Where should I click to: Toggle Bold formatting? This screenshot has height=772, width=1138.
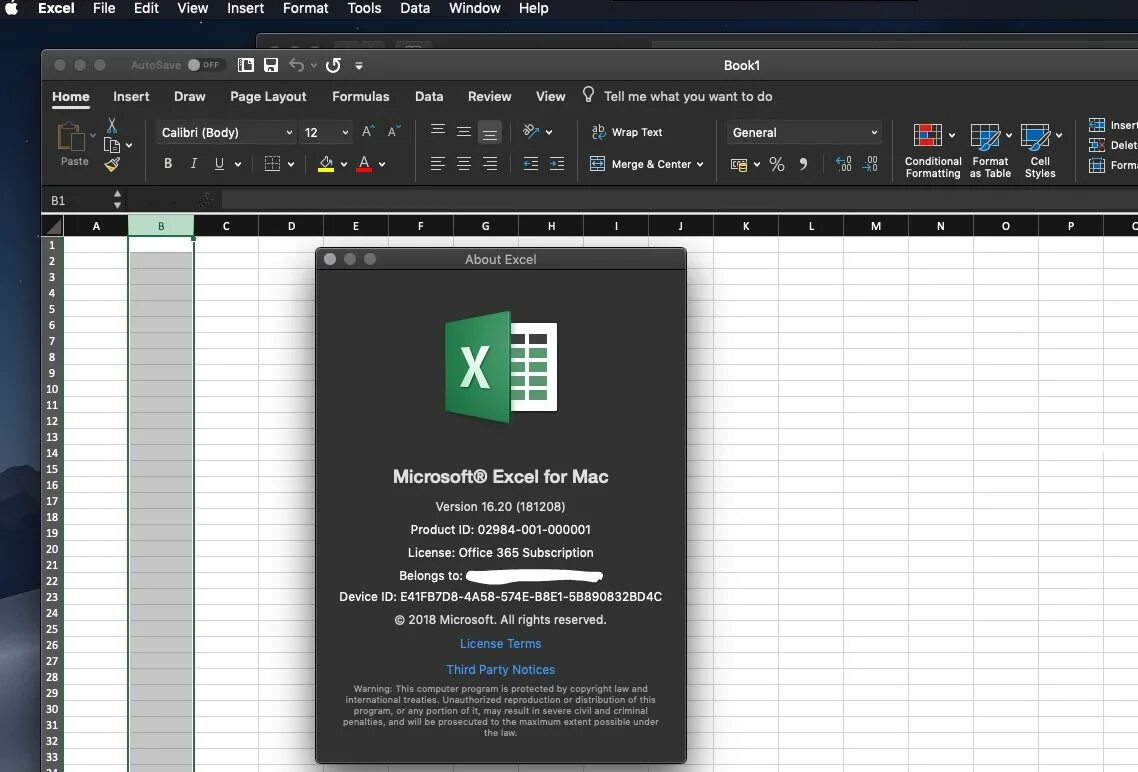click(x=168, y=164)
